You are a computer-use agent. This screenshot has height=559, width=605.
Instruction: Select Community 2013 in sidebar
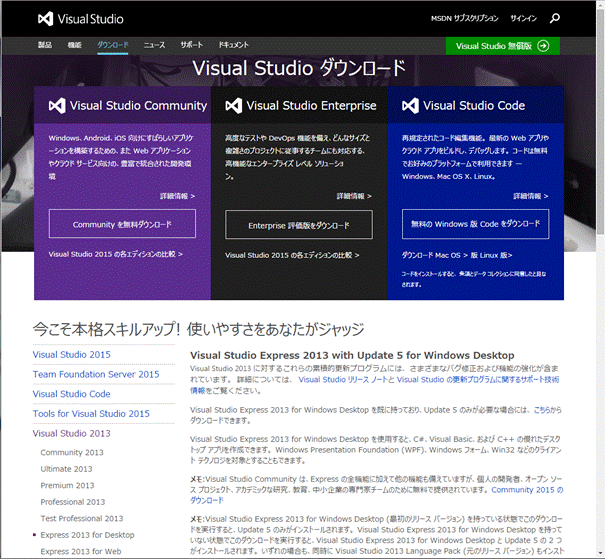coord(72,452)
